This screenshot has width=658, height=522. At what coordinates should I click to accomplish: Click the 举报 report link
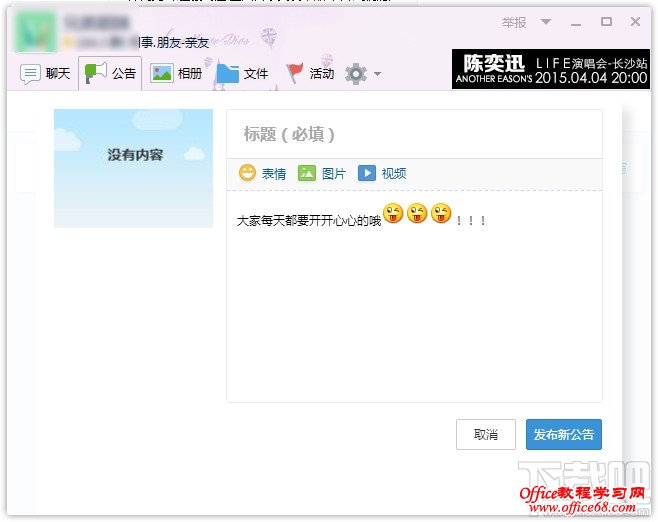[514, 23]
